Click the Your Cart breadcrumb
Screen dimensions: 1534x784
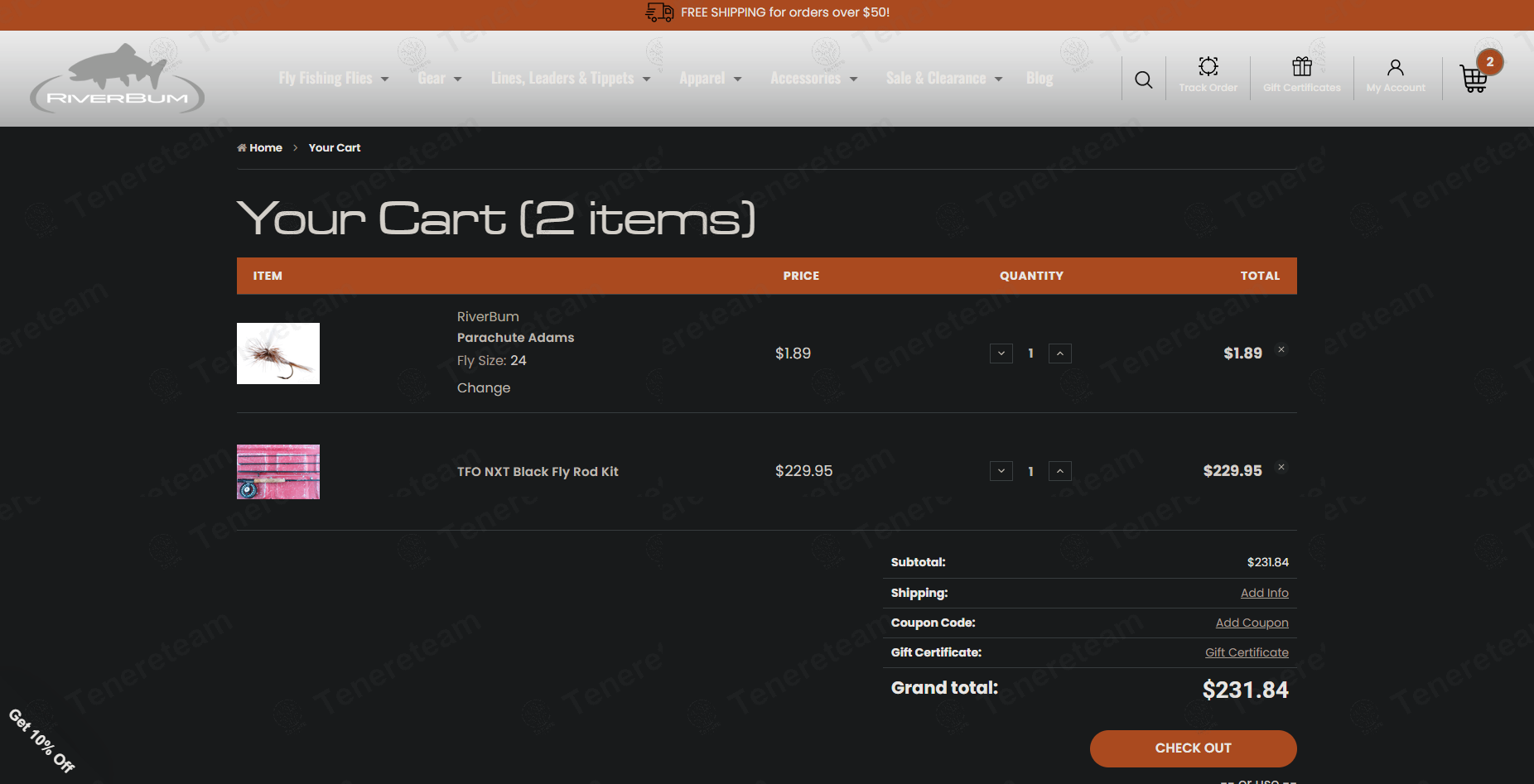(335, 147)
